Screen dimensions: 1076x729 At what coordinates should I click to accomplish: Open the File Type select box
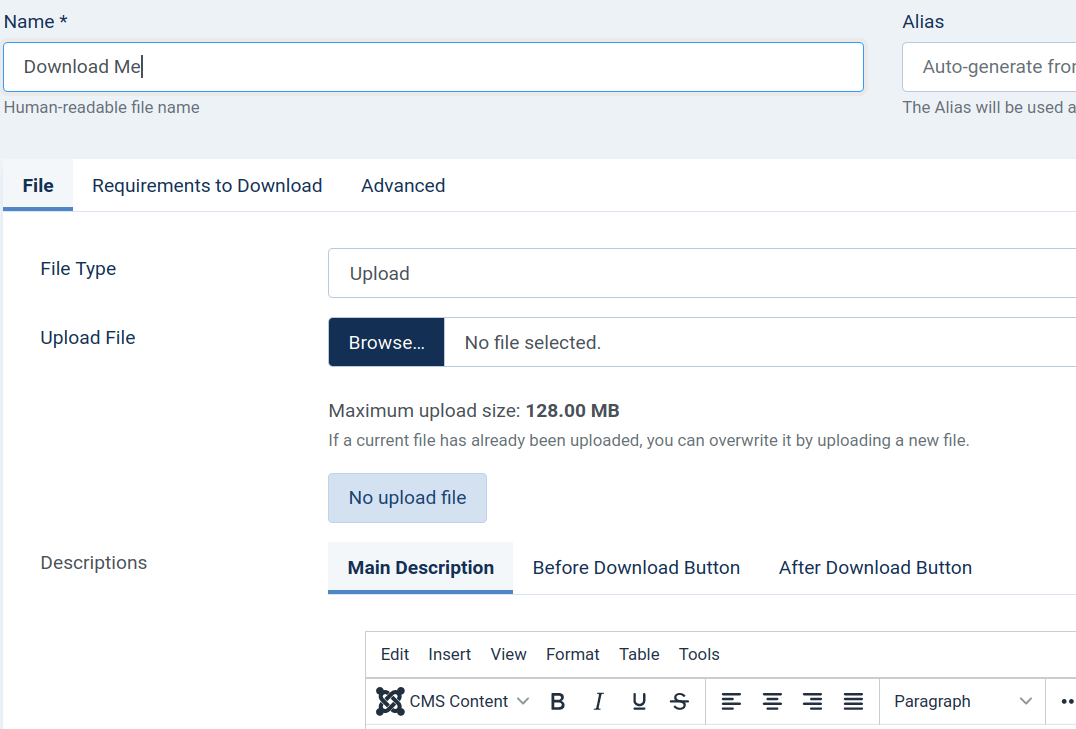pos(702,273)
